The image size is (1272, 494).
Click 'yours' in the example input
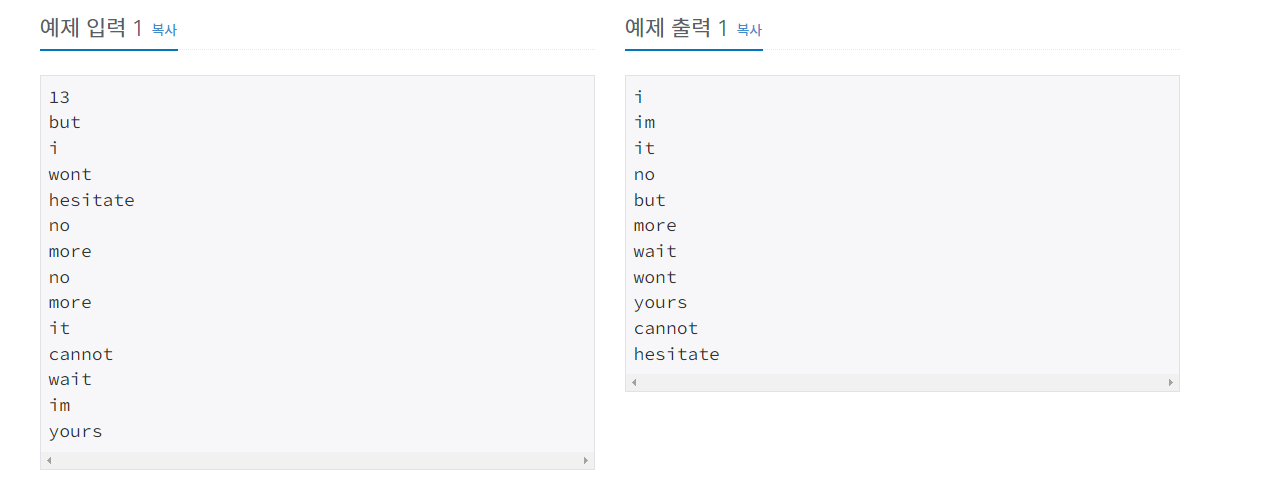click(x=76, y=431)
